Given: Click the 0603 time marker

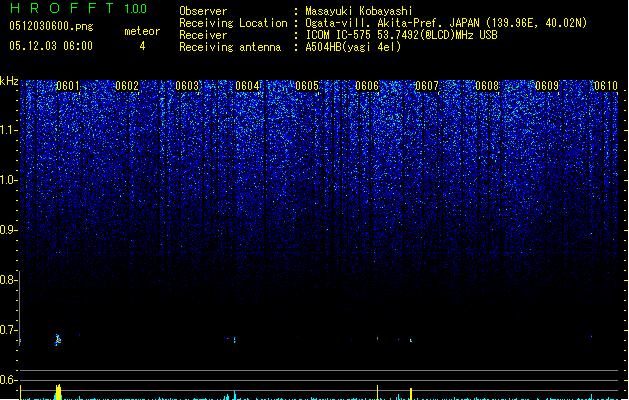Looking at the screenshot, I should pos(187,86).
